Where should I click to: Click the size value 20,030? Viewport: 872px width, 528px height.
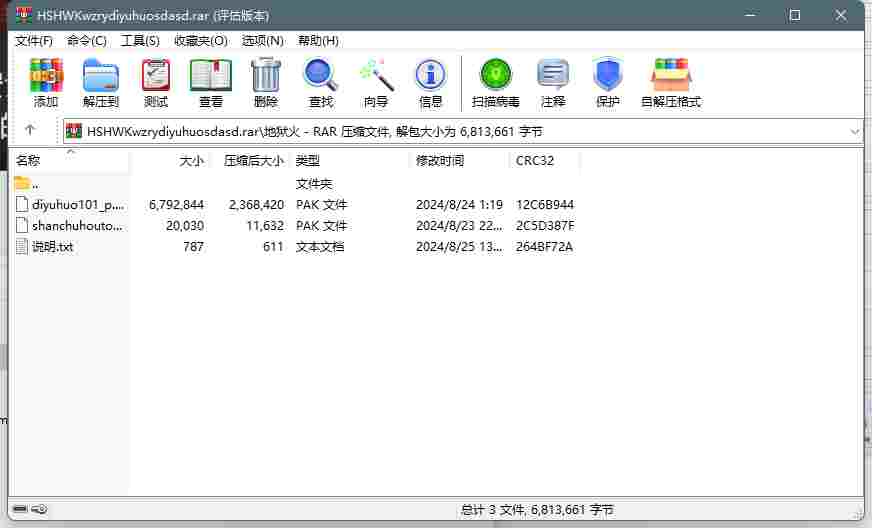(185, 226)
